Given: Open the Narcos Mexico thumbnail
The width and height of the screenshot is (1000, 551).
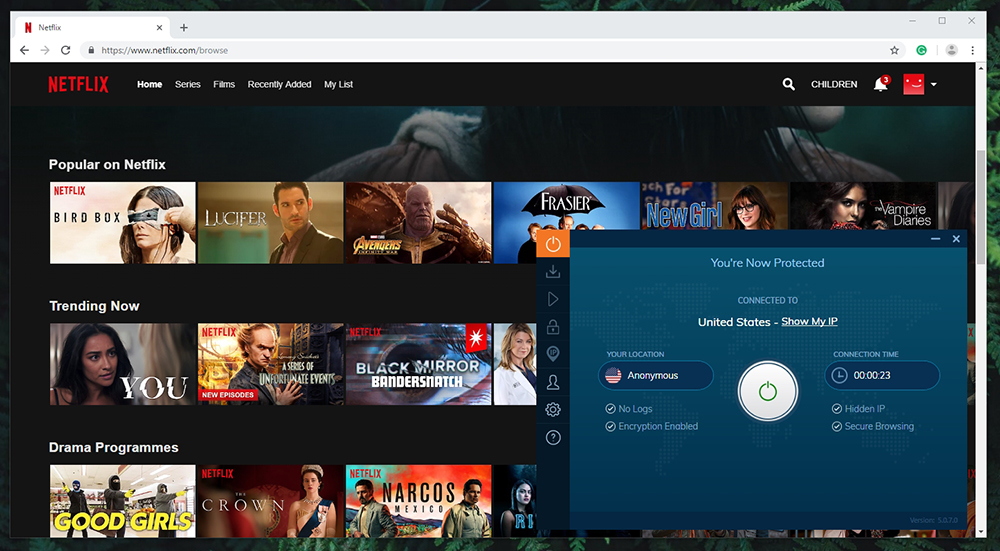Looking at the screenshot, I should tap(418, 501).
